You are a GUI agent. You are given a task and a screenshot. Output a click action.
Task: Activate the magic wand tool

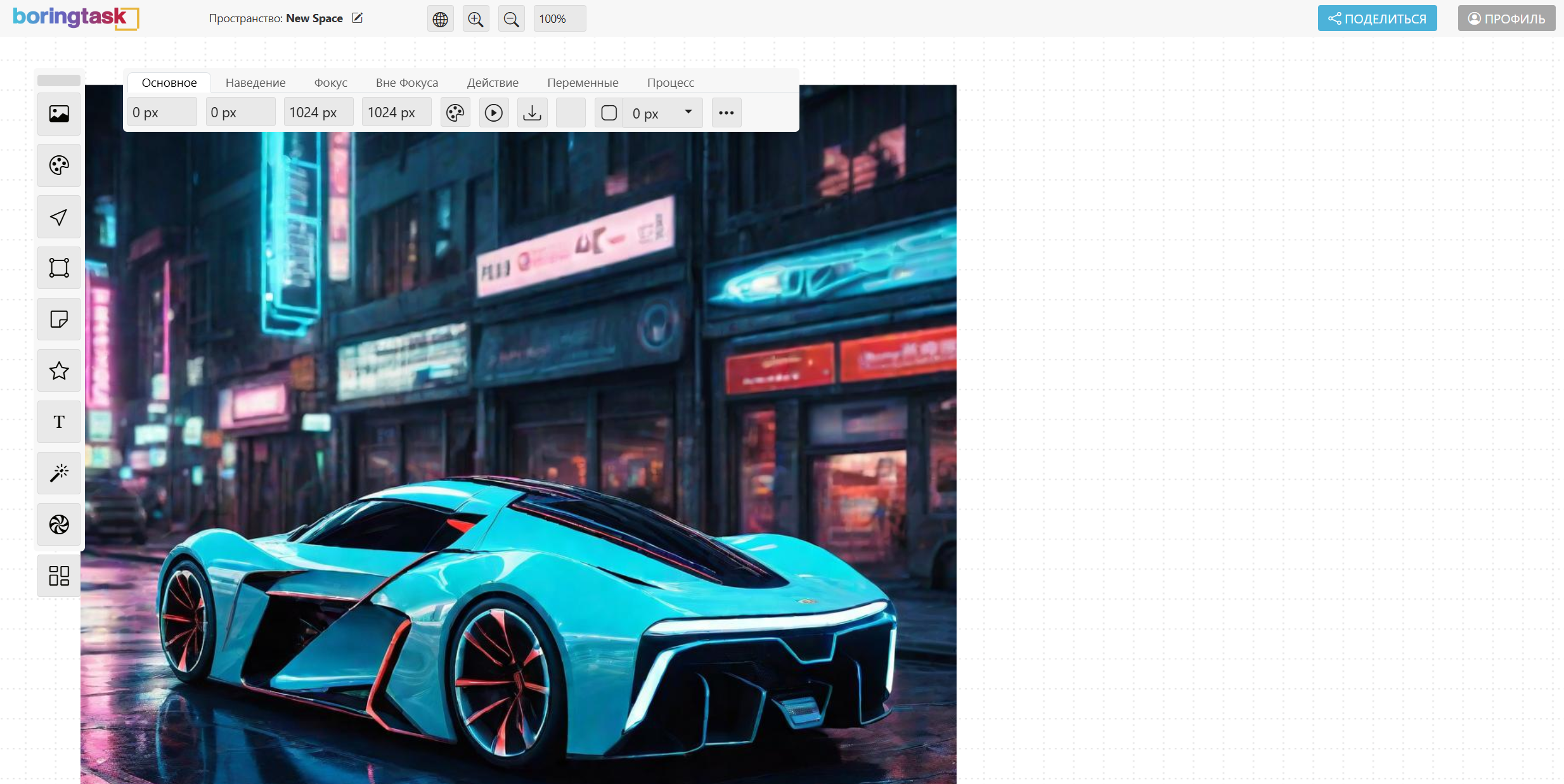pos(59,473)
